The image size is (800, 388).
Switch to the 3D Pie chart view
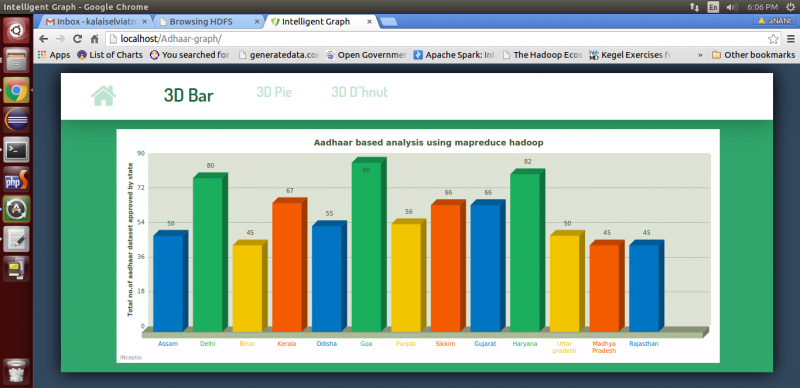tap(274, 92)
